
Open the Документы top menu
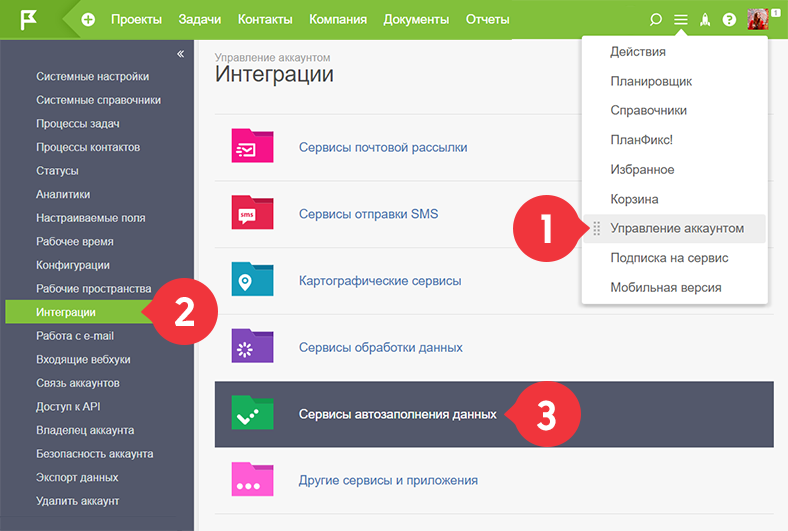click(416, 20)
